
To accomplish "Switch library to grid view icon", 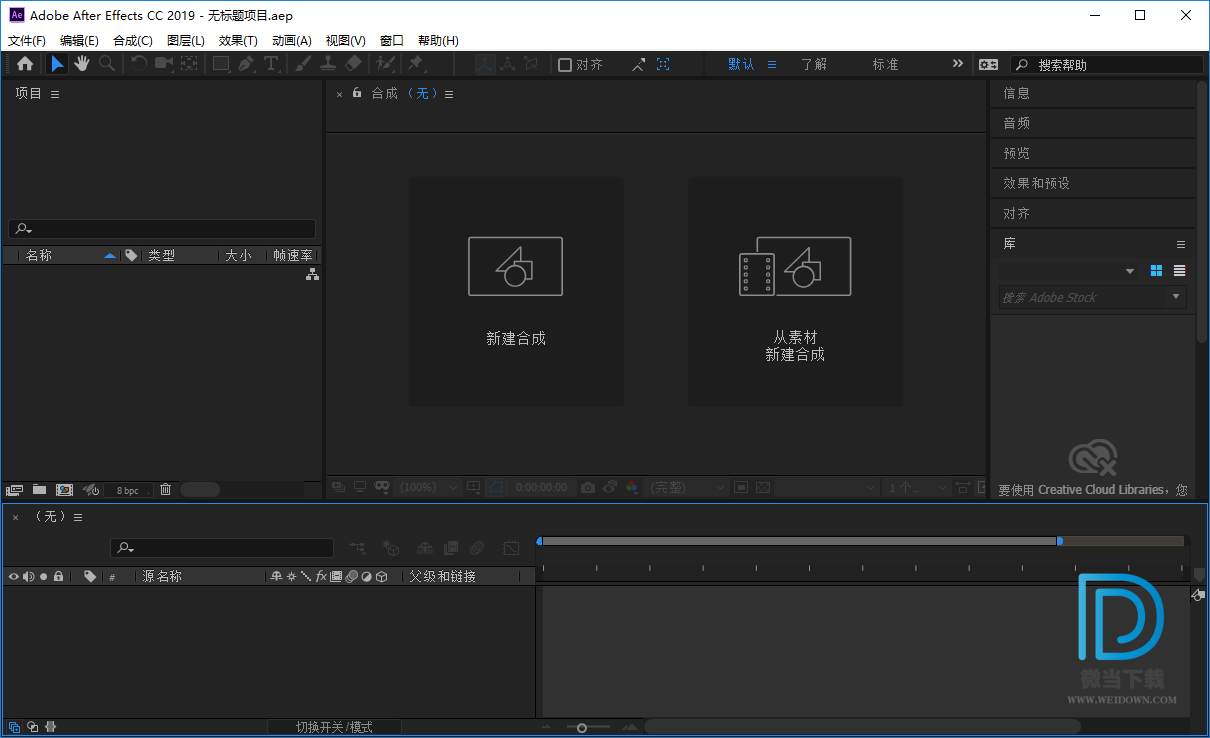I will [x=1157, y=271].
